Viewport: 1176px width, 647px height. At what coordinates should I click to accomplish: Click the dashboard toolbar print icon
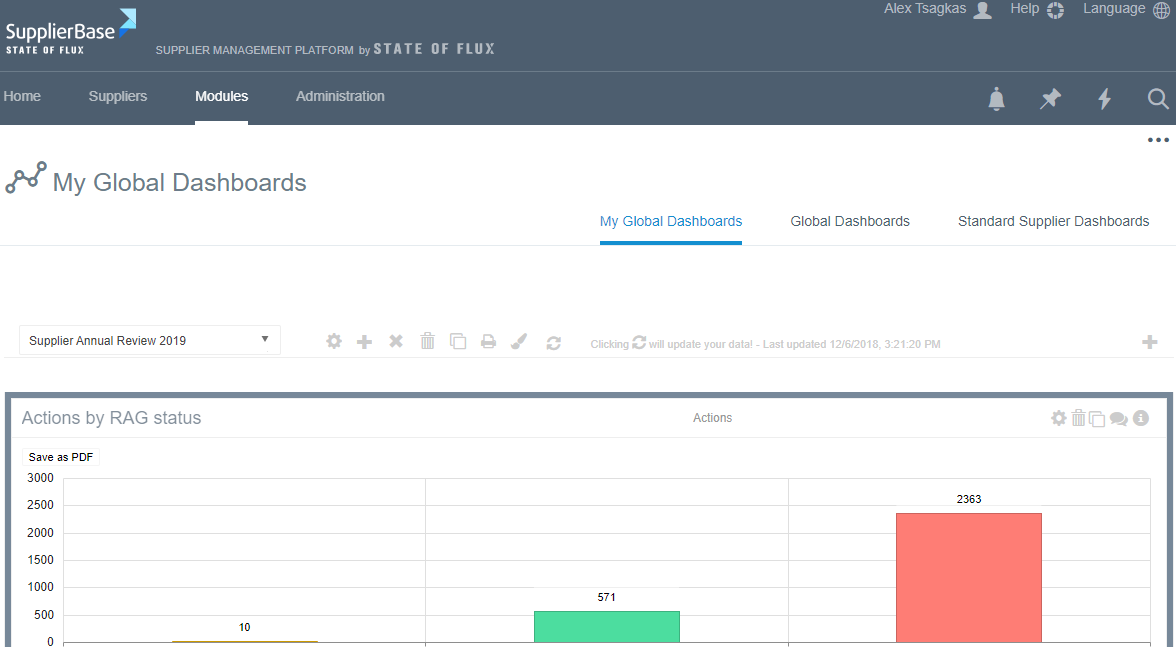(488, 342)
